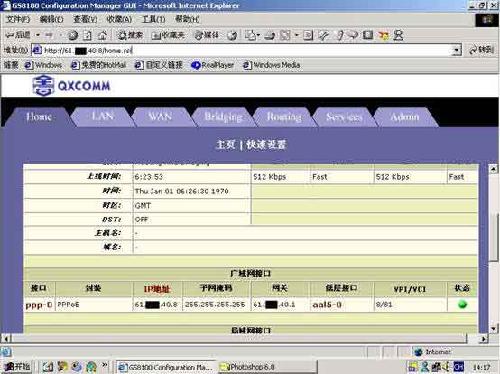Open the Back button history dropdown arrow

click(38, 35)
